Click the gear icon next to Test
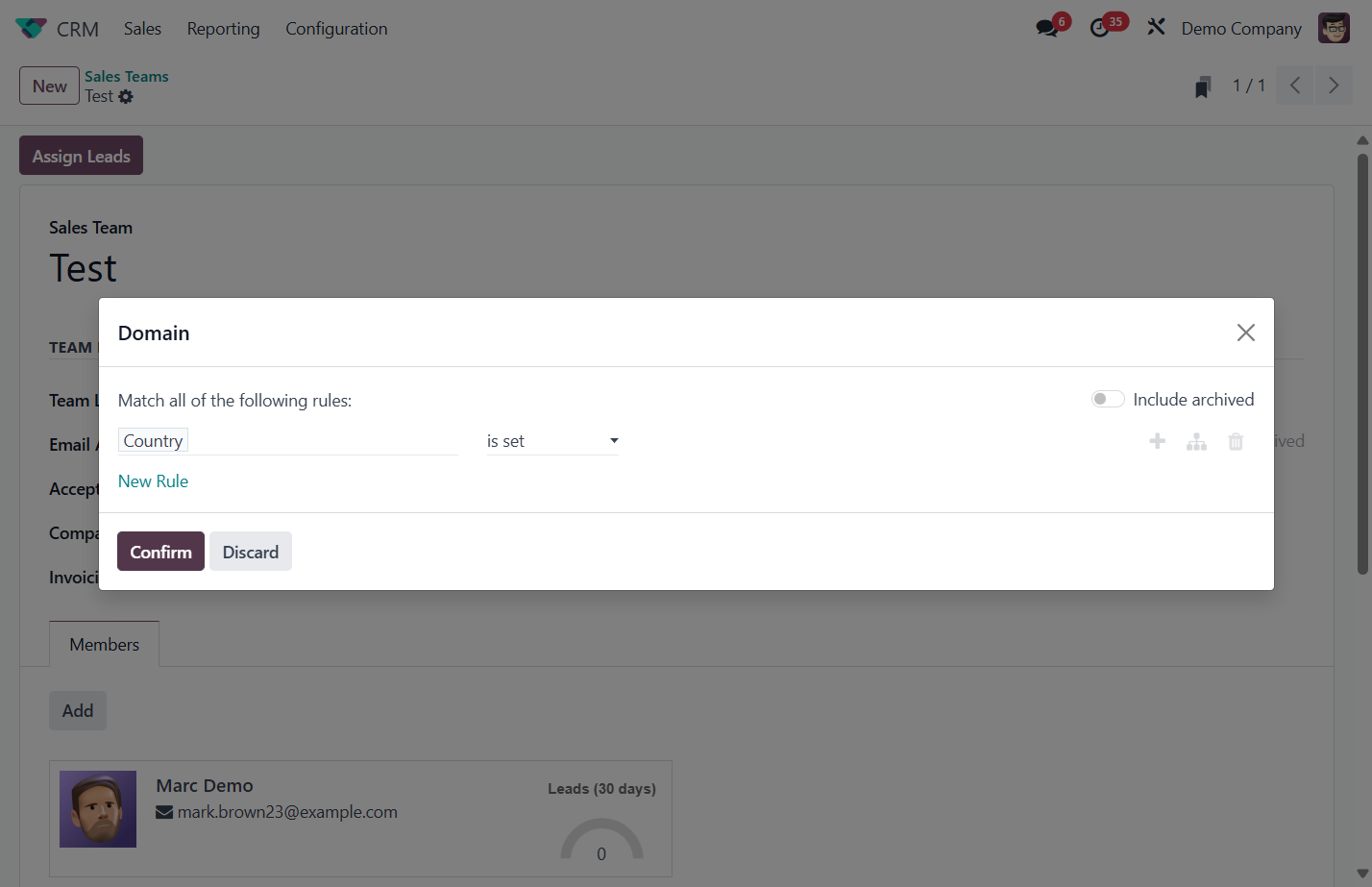Image resolution: width=1372 pixels, height=887 pixels. point(126,97)
